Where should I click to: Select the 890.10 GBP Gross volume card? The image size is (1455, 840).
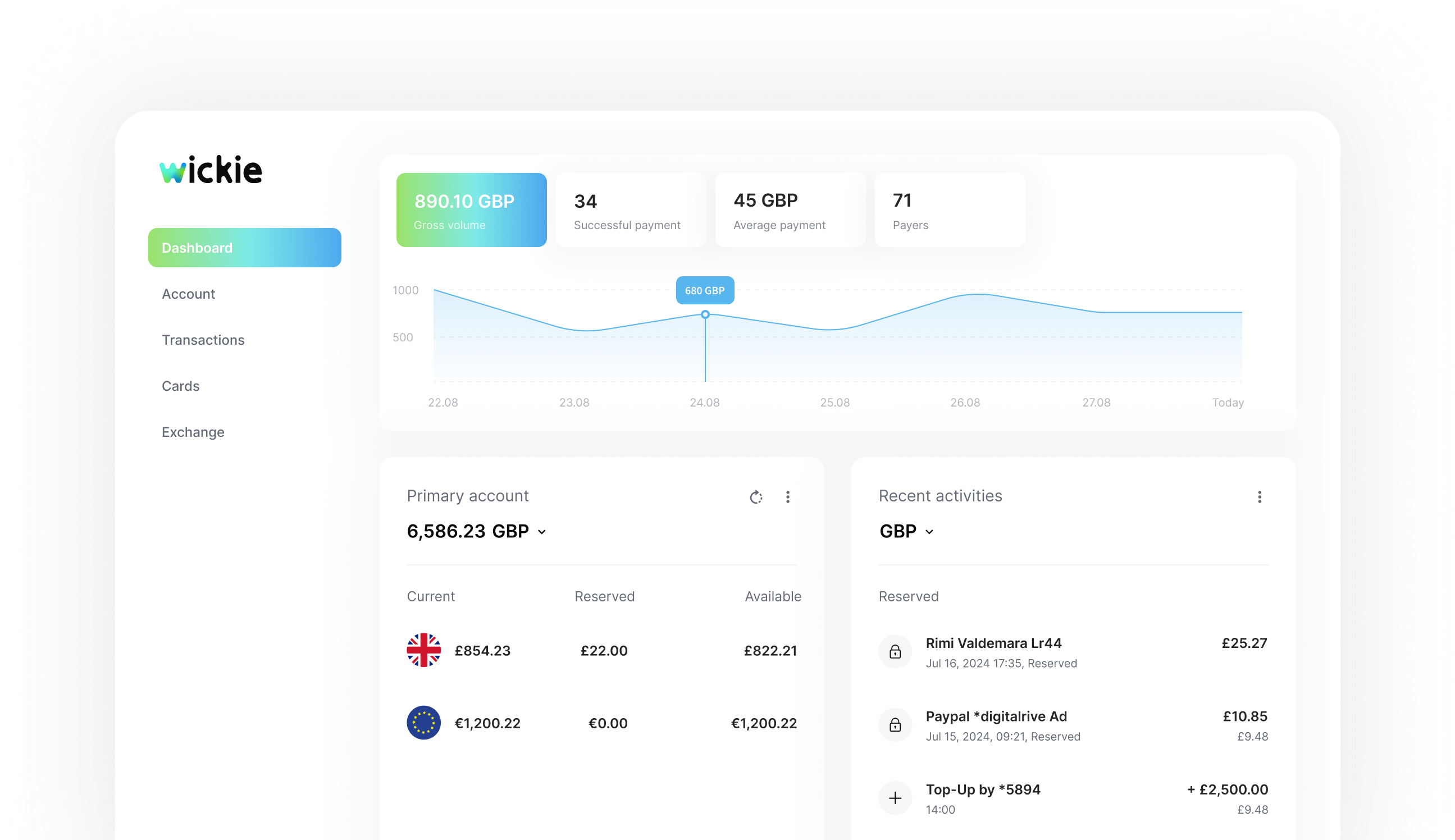point(471,210)
